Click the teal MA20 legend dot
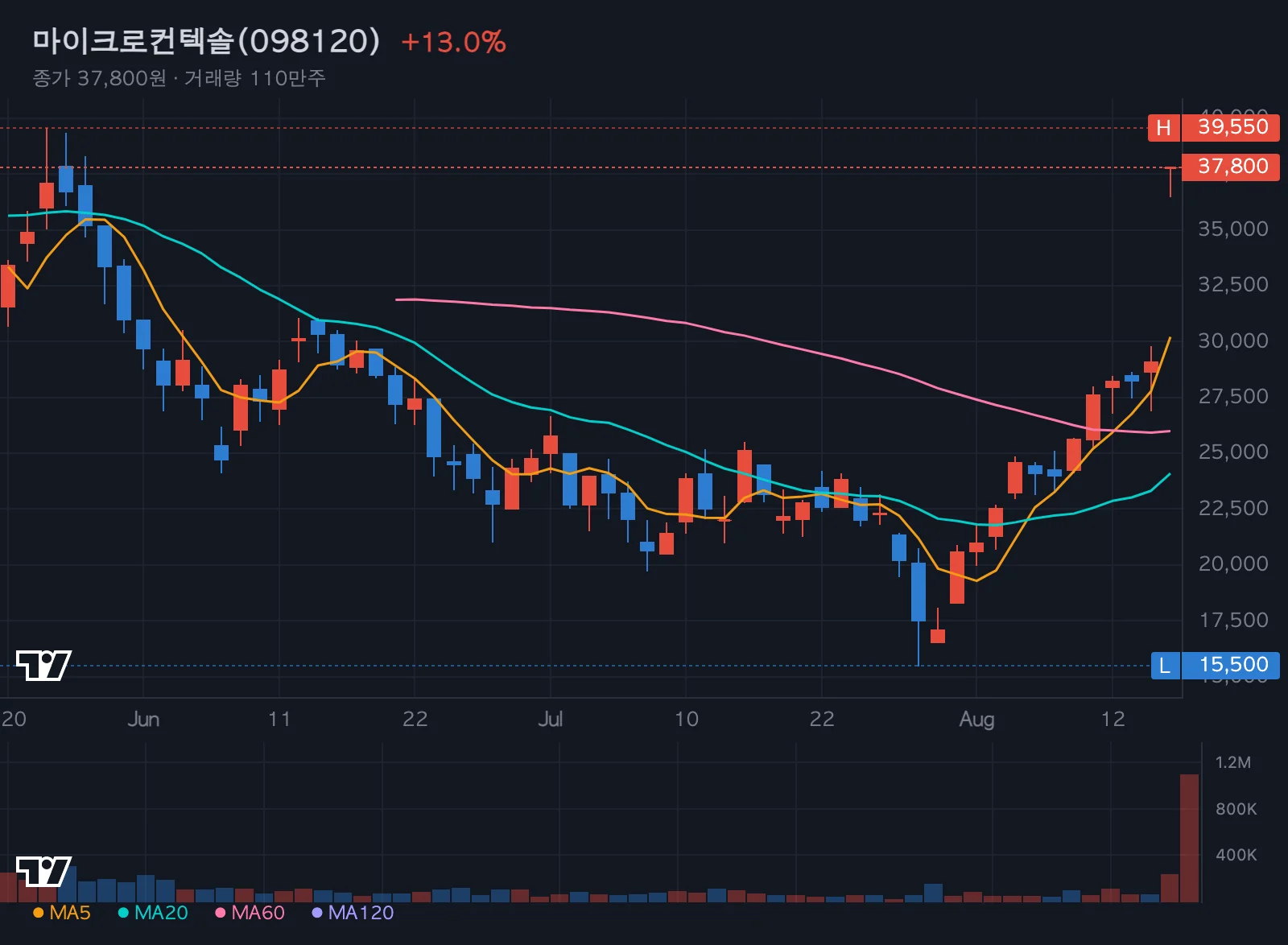Image resolution: width=1288 pixels, height=945 pixels. [x=123, y=913]
